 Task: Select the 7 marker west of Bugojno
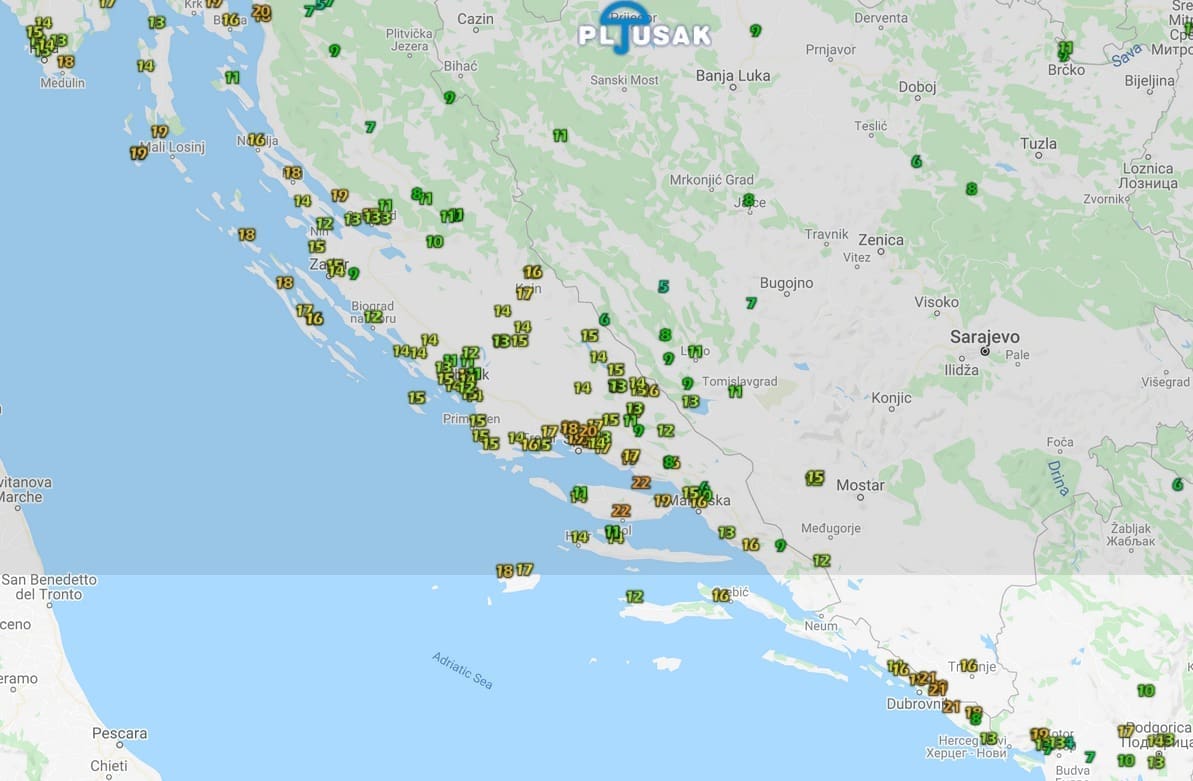pyautogui.click(x=751, y=303)
